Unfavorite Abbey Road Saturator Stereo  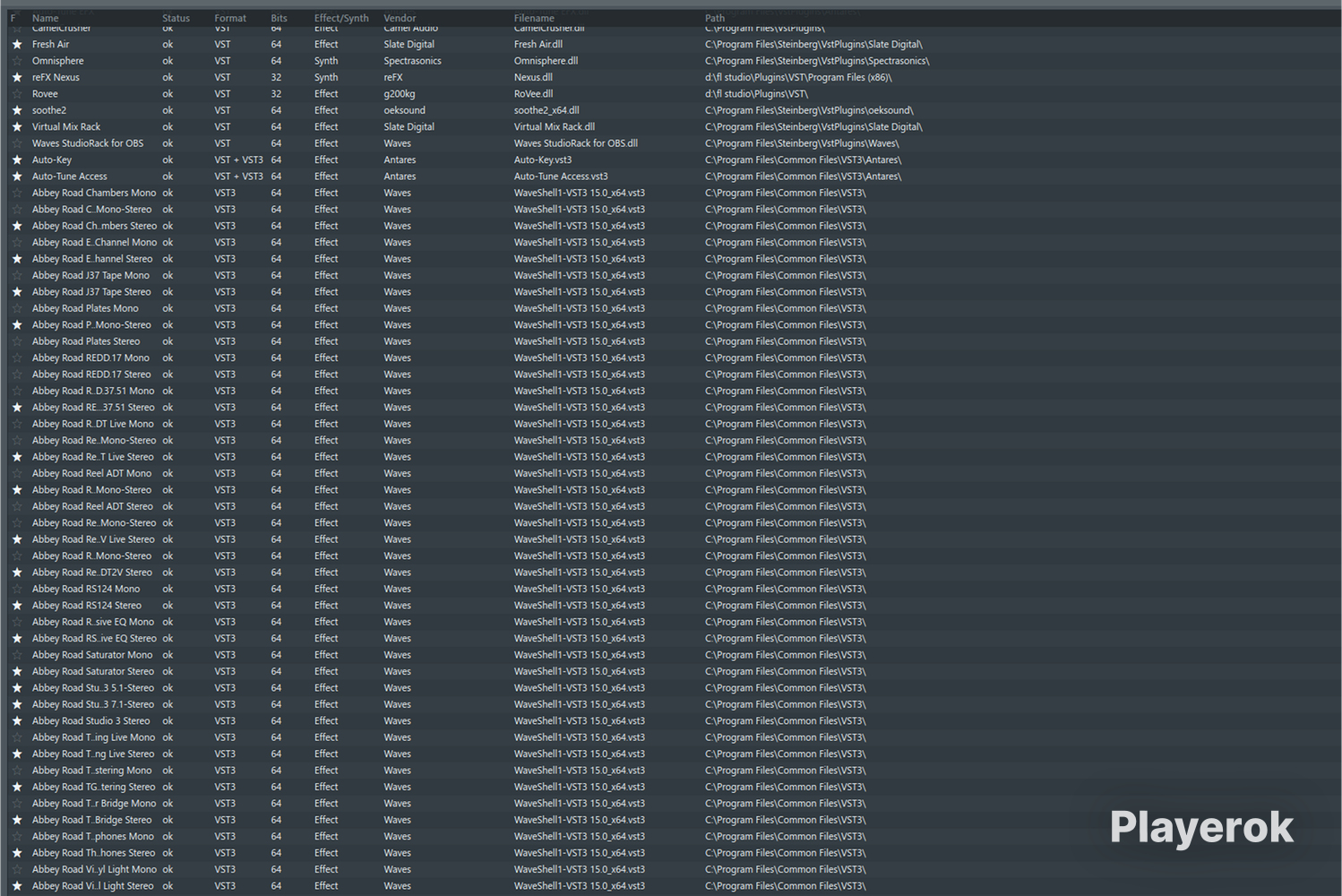(x=17, y=671)
